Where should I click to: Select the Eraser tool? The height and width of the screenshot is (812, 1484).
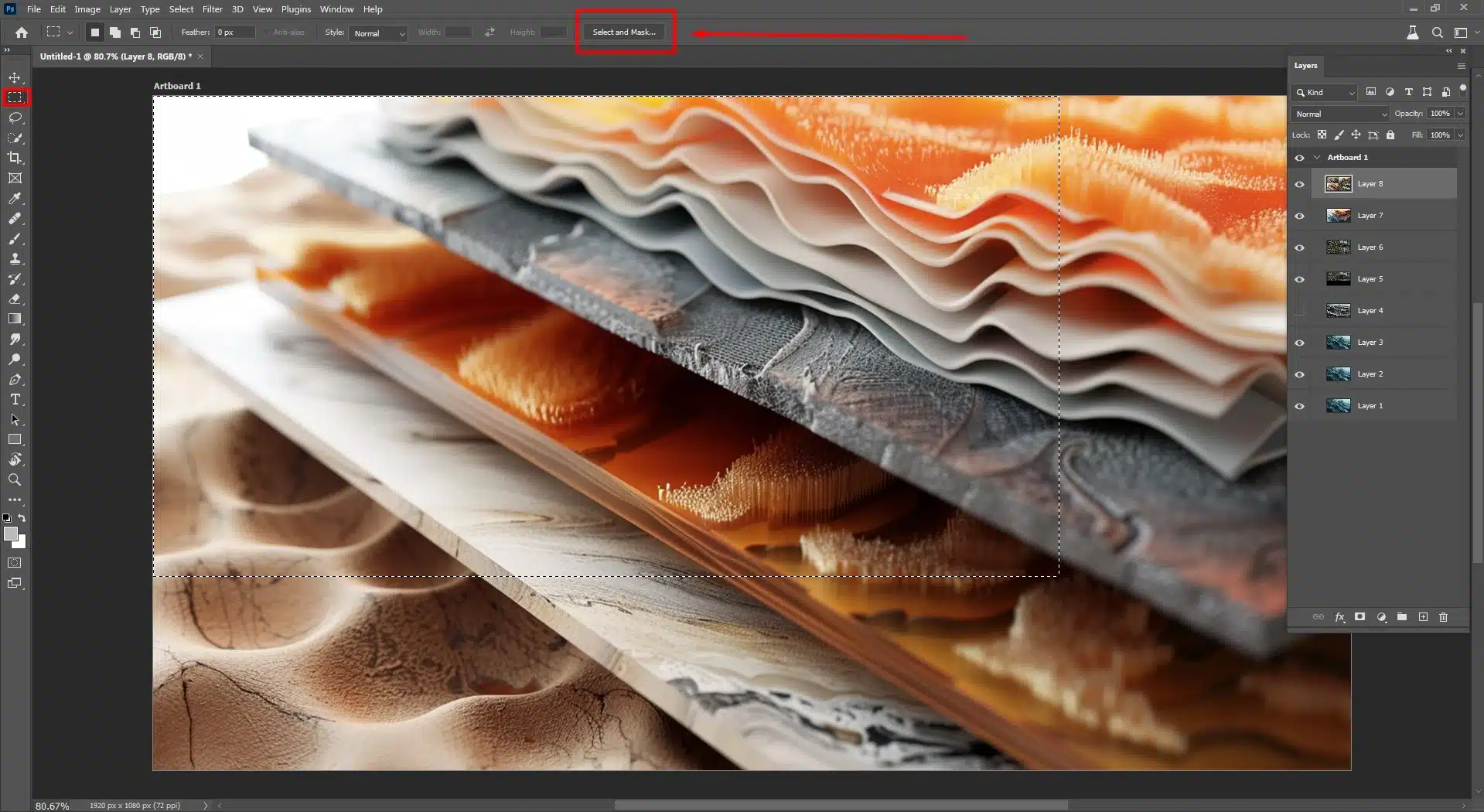(15, 299)
